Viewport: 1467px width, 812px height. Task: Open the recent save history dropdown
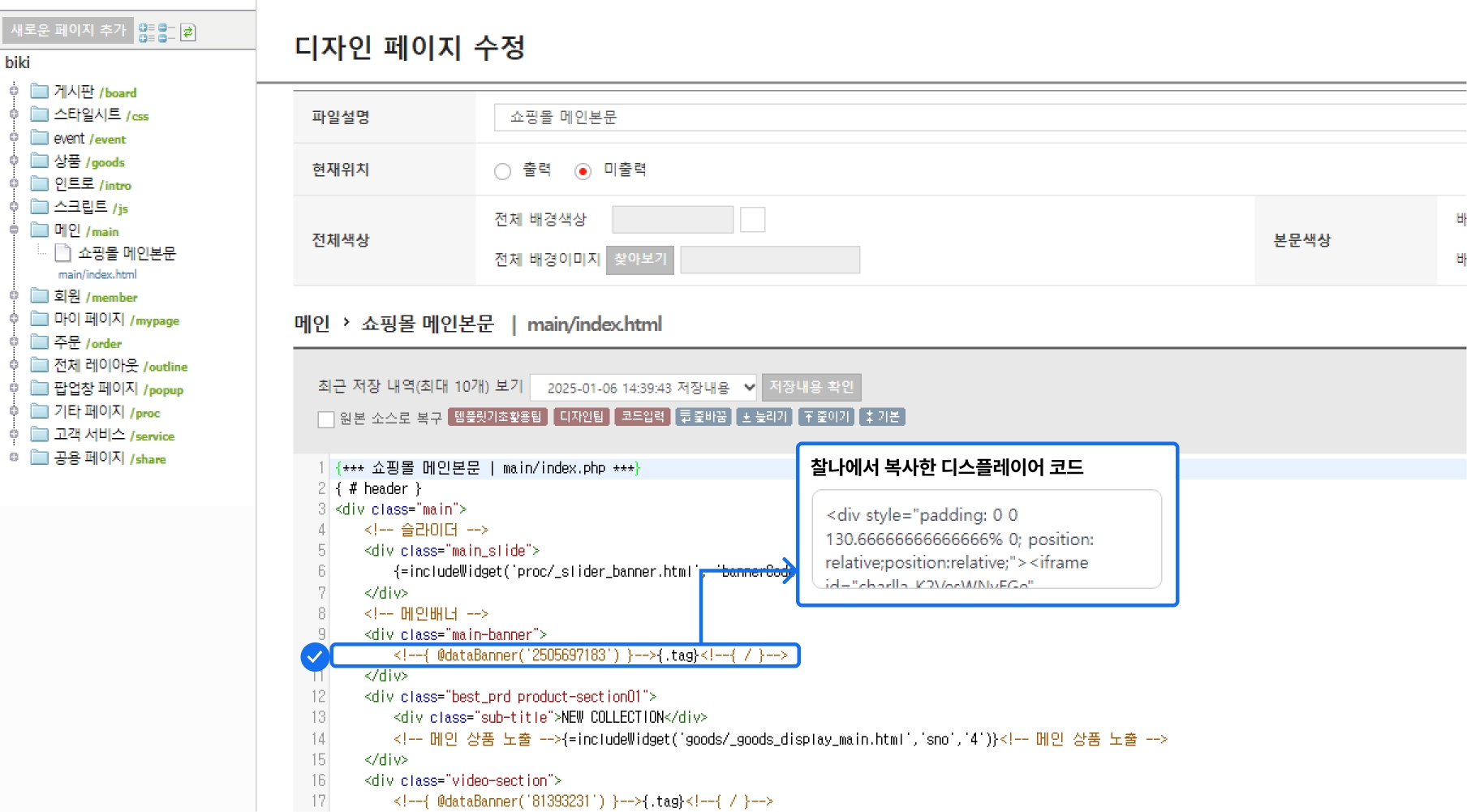[643, 388]
